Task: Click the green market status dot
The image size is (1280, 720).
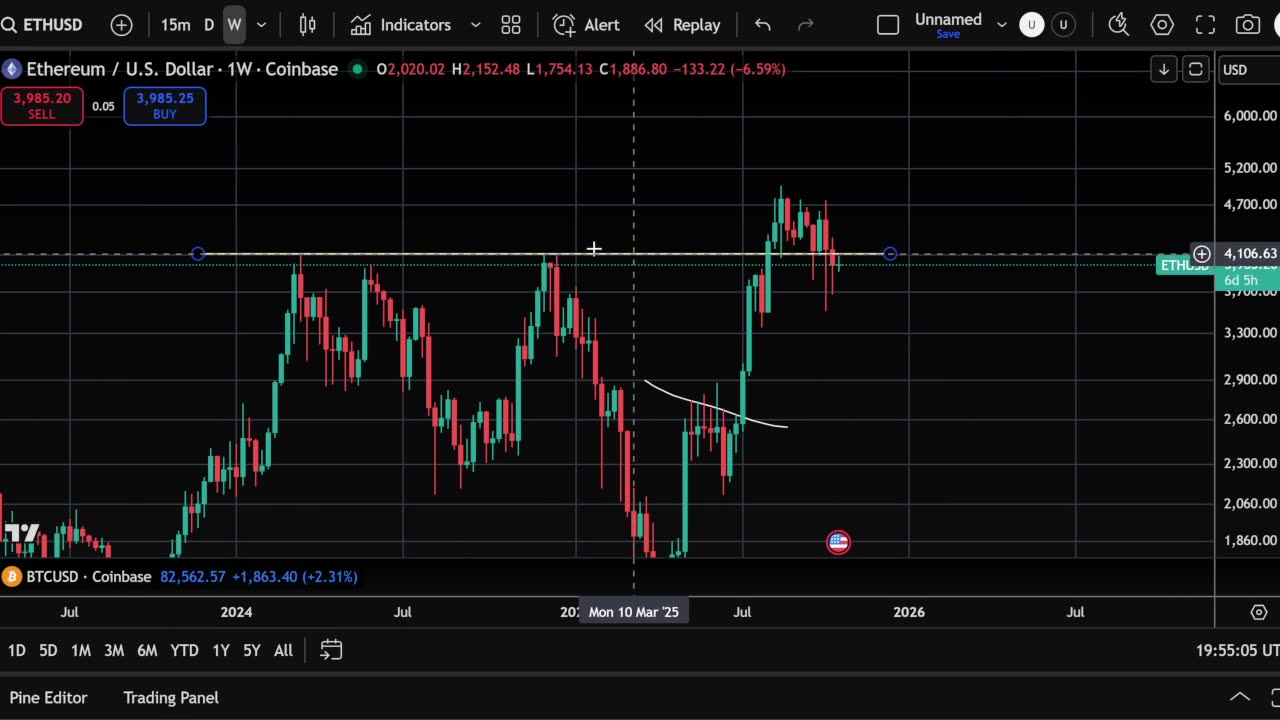Action: 357,69
